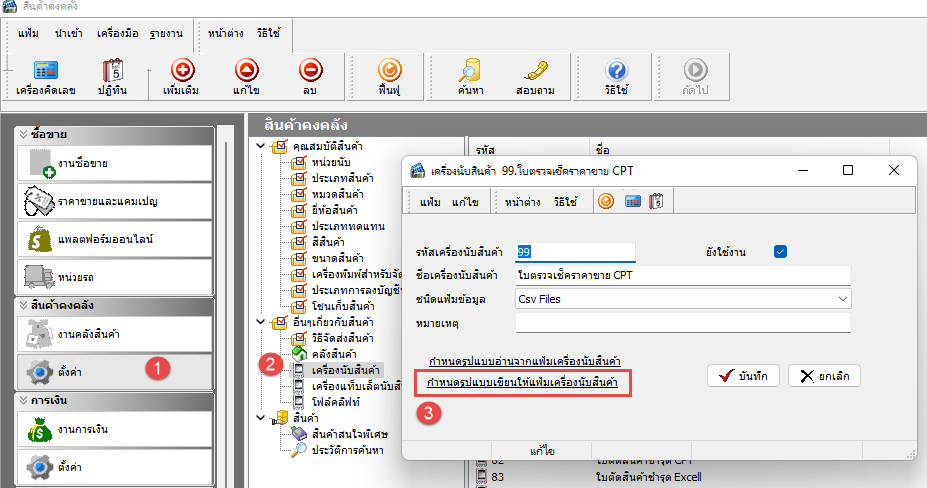Click the บันทึก save button
Screen dimensions: 927x488
pos(742,375)
